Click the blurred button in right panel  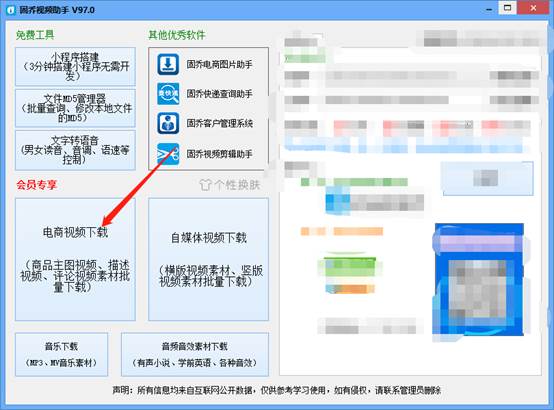[488, 178]
